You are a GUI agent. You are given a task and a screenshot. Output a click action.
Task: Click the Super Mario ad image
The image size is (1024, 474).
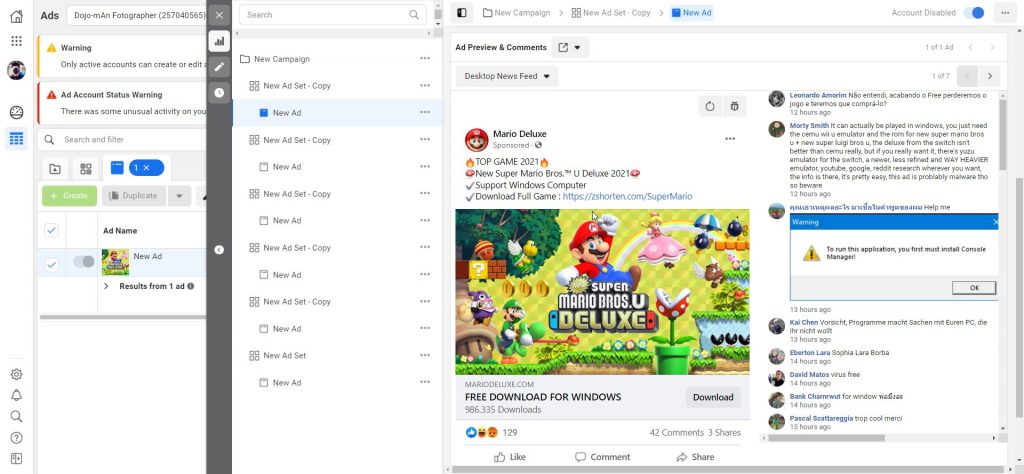coord(602,291)
